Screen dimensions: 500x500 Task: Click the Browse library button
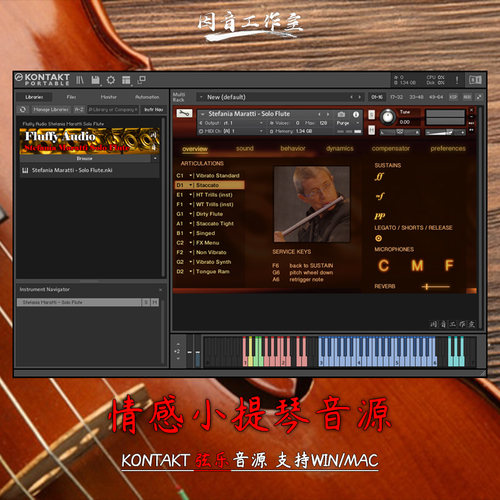point(84,159)
